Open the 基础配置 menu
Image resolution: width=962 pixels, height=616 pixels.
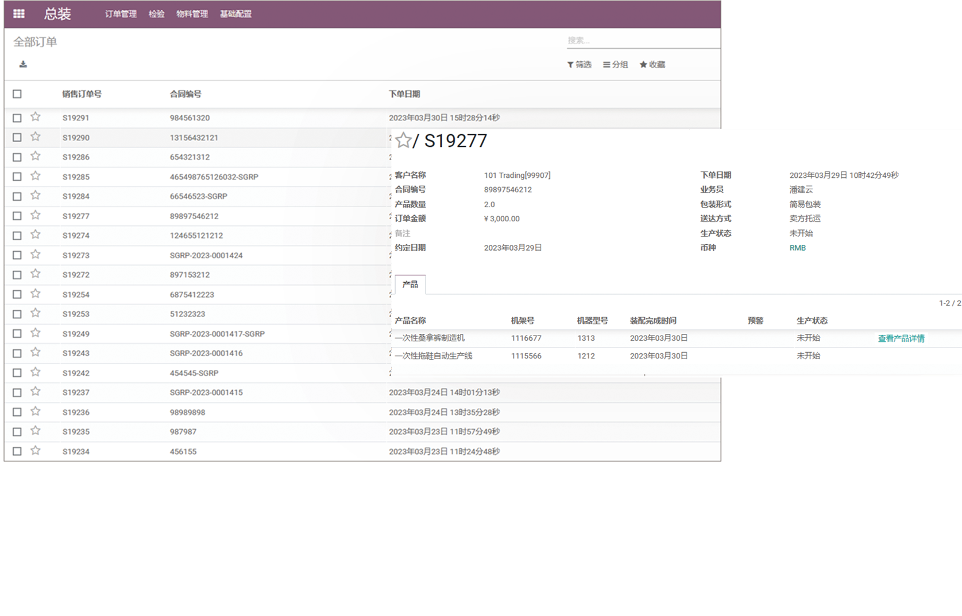[x=236, y=14]
